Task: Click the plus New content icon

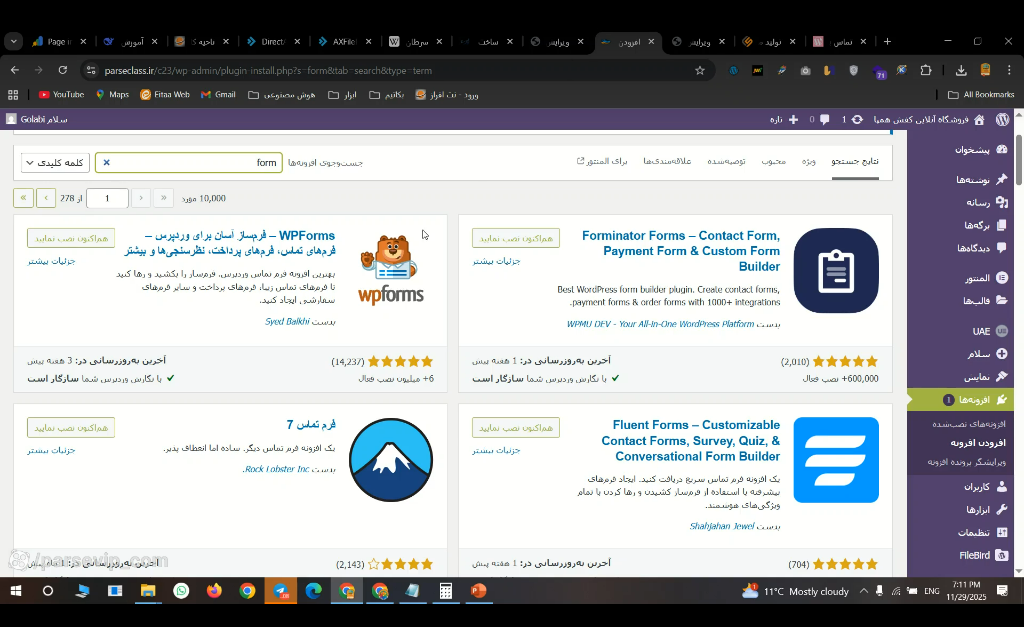Action: point(793,120)
